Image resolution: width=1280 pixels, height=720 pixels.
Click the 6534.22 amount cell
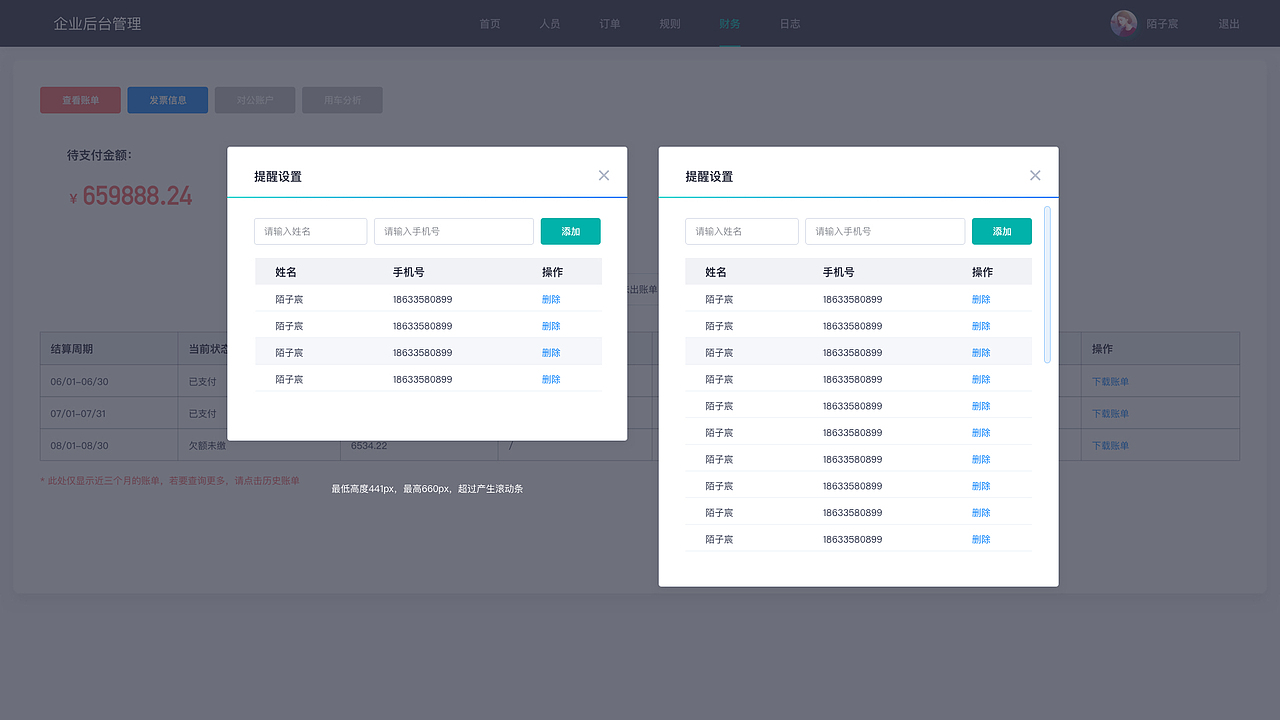pyautogui.click(x=369, y=445)
